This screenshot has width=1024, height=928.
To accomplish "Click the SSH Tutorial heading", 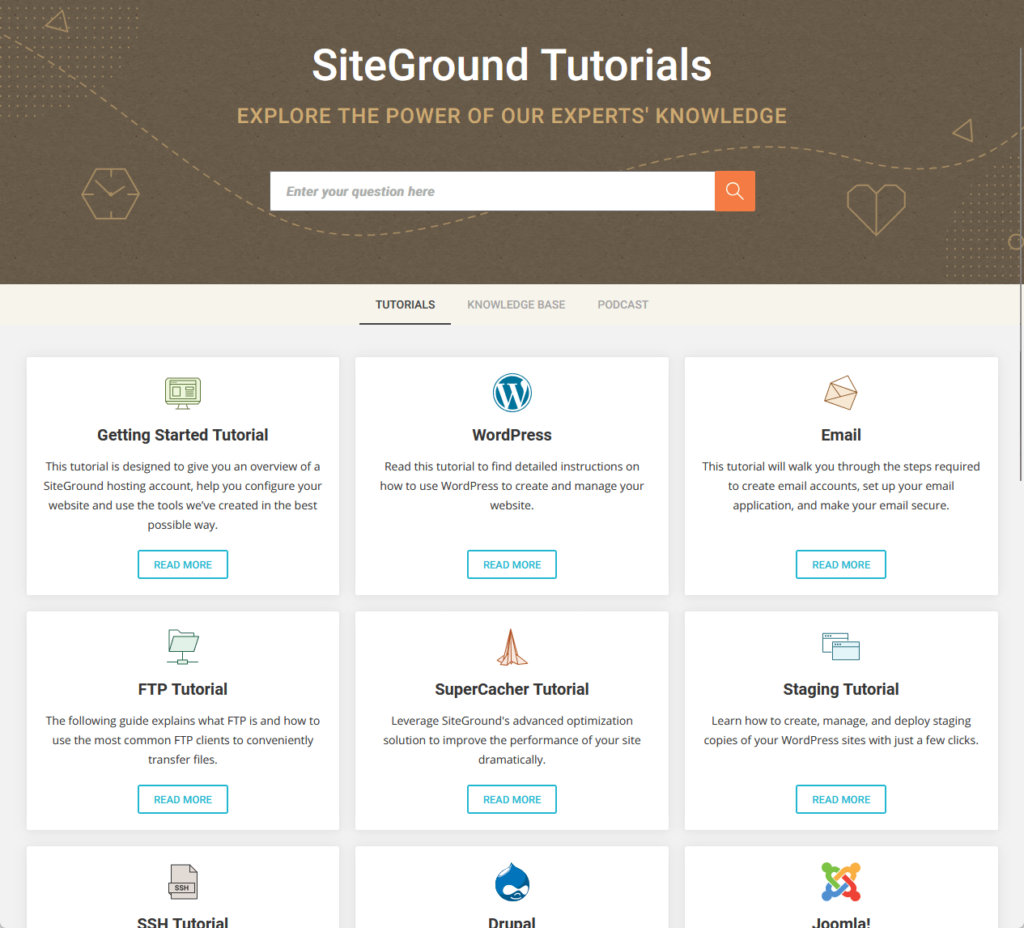I will click(x=183, y=922).
